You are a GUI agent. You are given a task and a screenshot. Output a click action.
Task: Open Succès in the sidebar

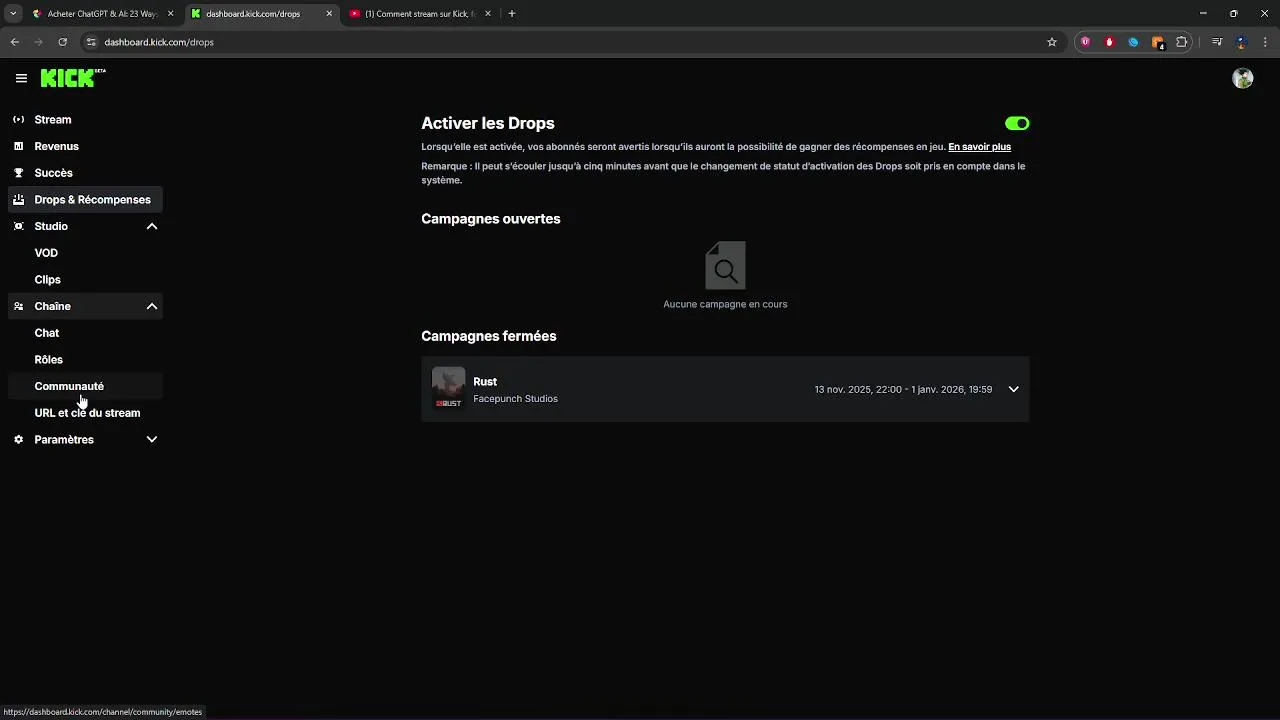coord(85,173)
